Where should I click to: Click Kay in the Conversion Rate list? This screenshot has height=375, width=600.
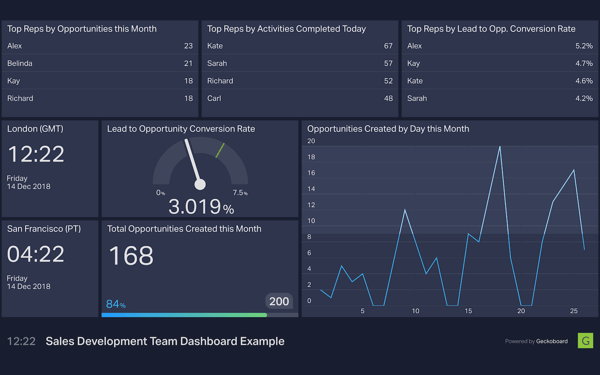click(413, 64)
